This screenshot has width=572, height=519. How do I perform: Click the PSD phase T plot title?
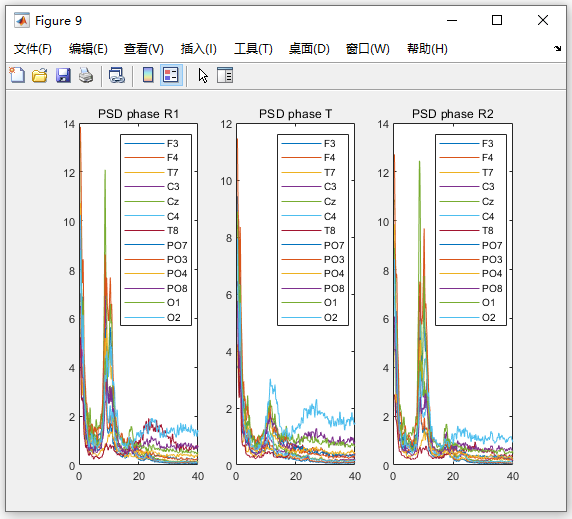(295, 114)
